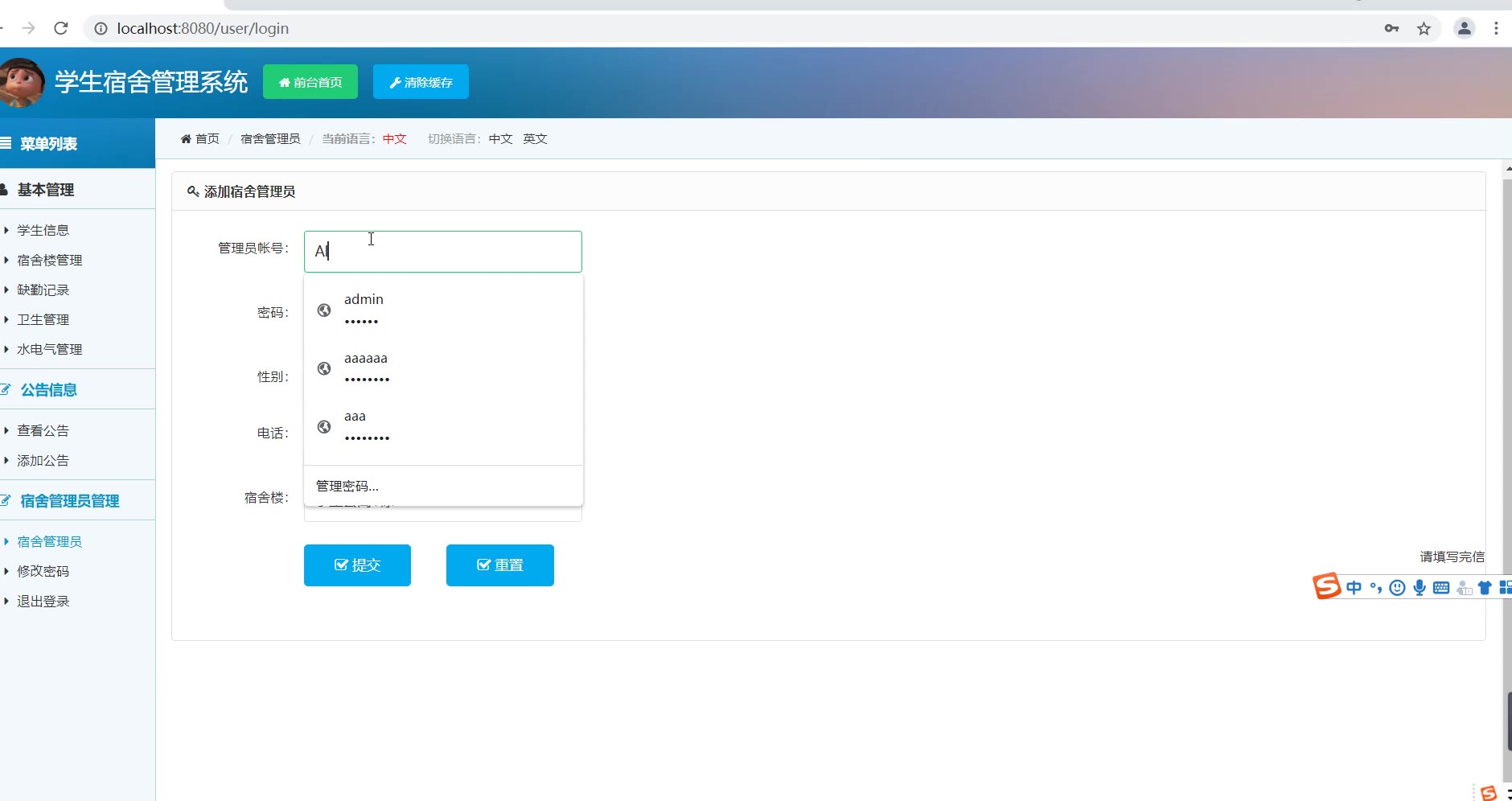
Task: Toggle Sogou punctuation mode icon
Action: click(1376, 588)
